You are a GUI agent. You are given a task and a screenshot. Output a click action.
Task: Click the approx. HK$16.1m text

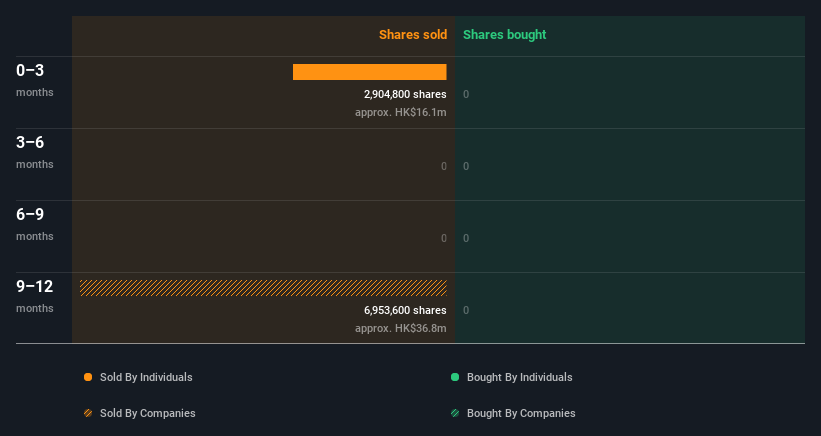coord(401,113)
